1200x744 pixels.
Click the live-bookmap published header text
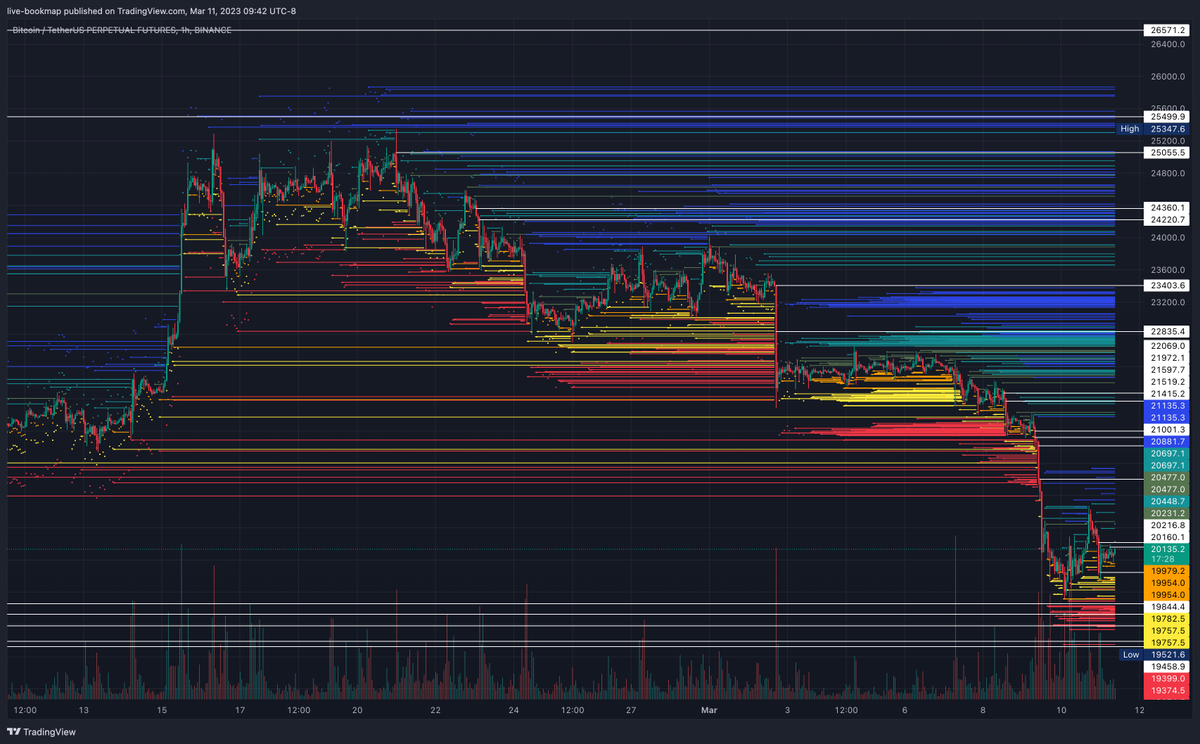(x=152, y=11)
